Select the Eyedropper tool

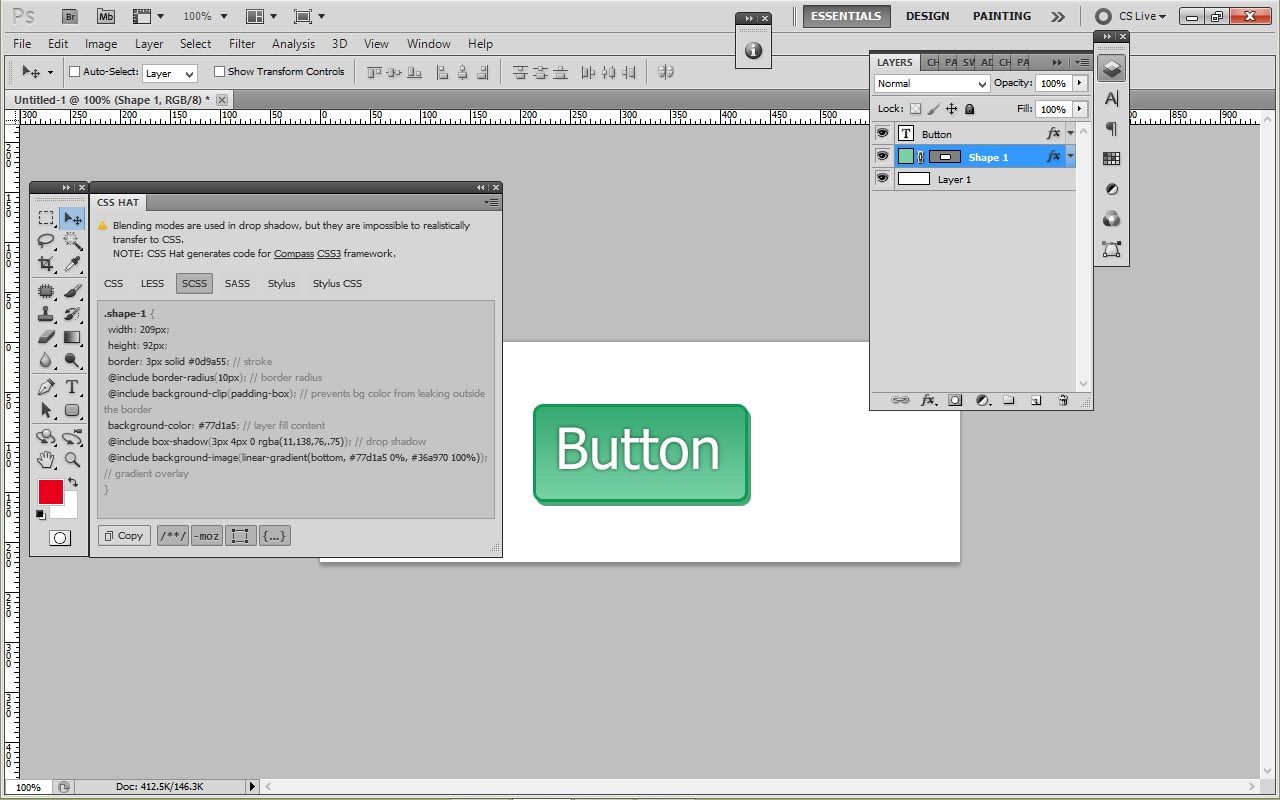pos(72,264)
